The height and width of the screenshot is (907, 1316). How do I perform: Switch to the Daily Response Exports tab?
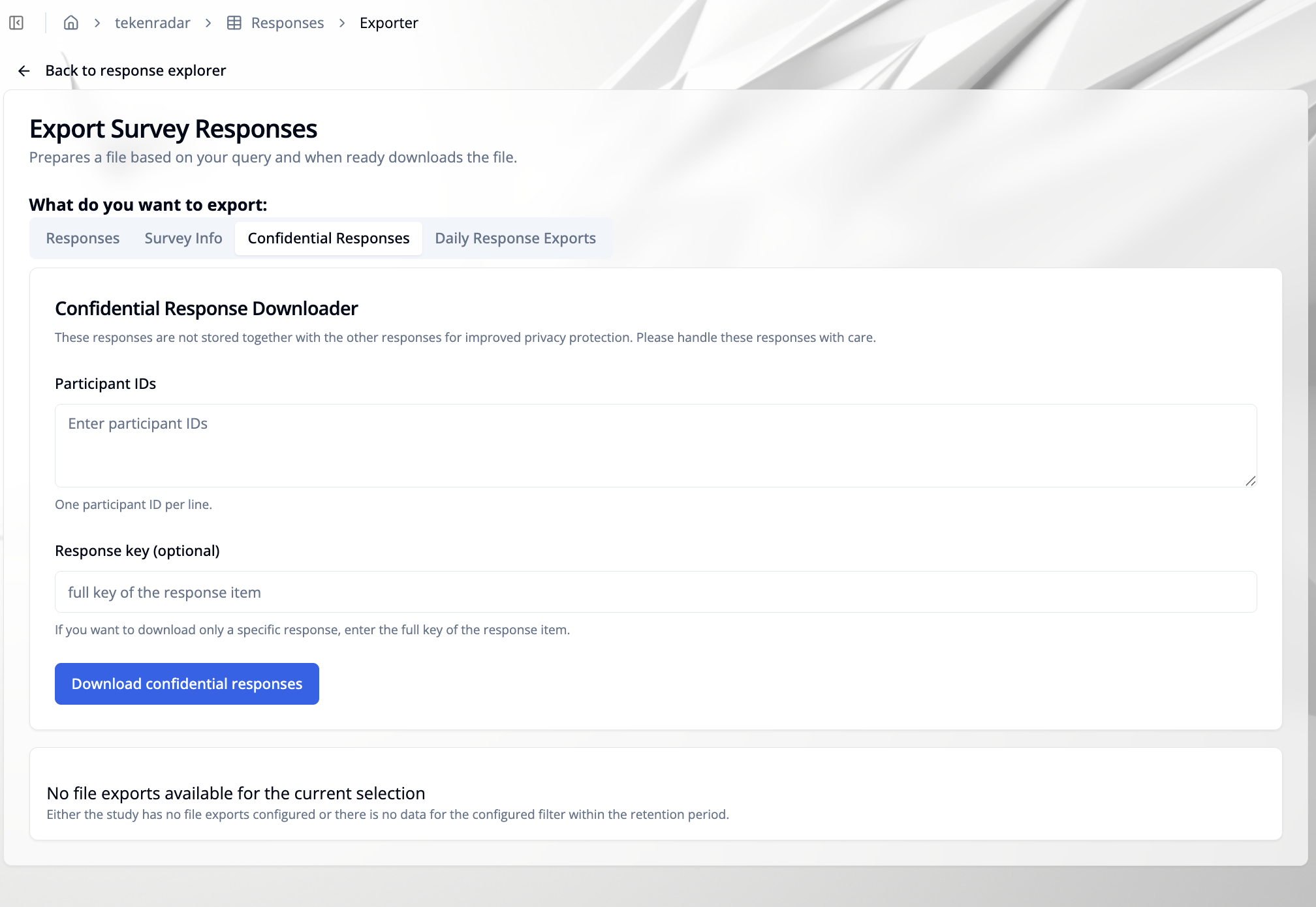point(515,238)
